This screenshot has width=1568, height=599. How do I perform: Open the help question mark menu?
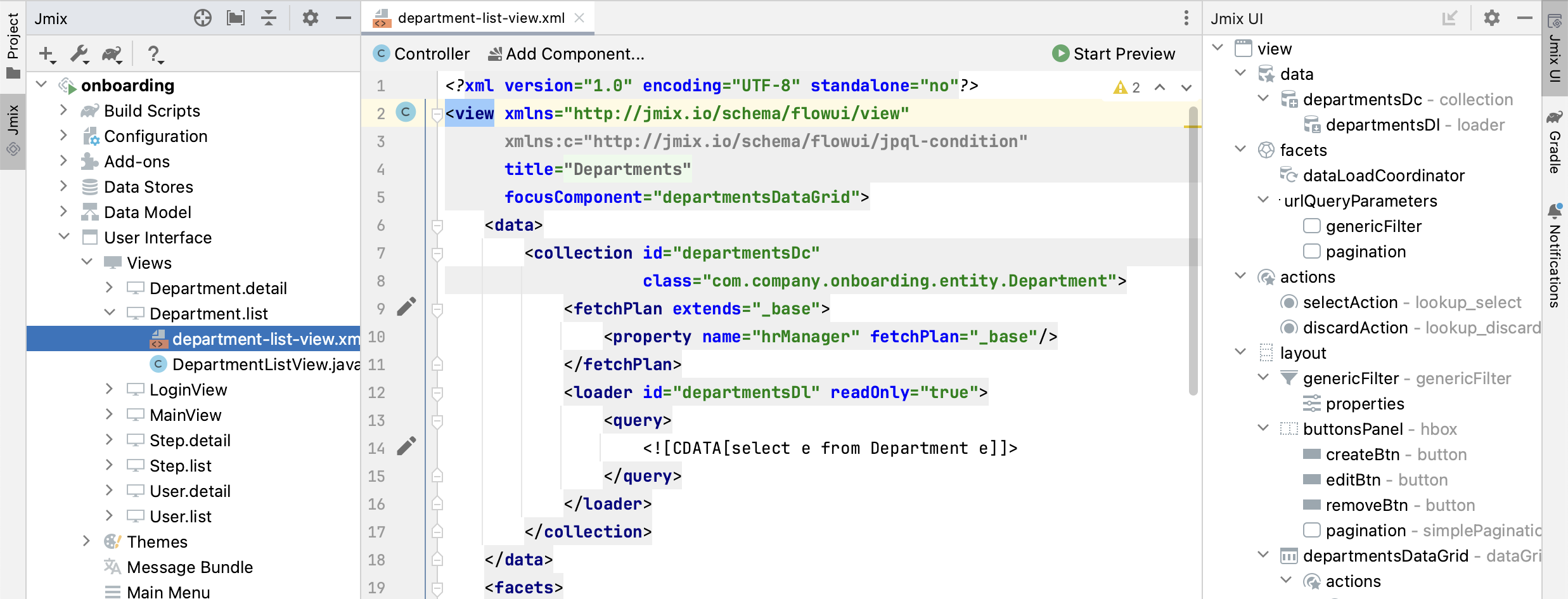coord(155,55)
